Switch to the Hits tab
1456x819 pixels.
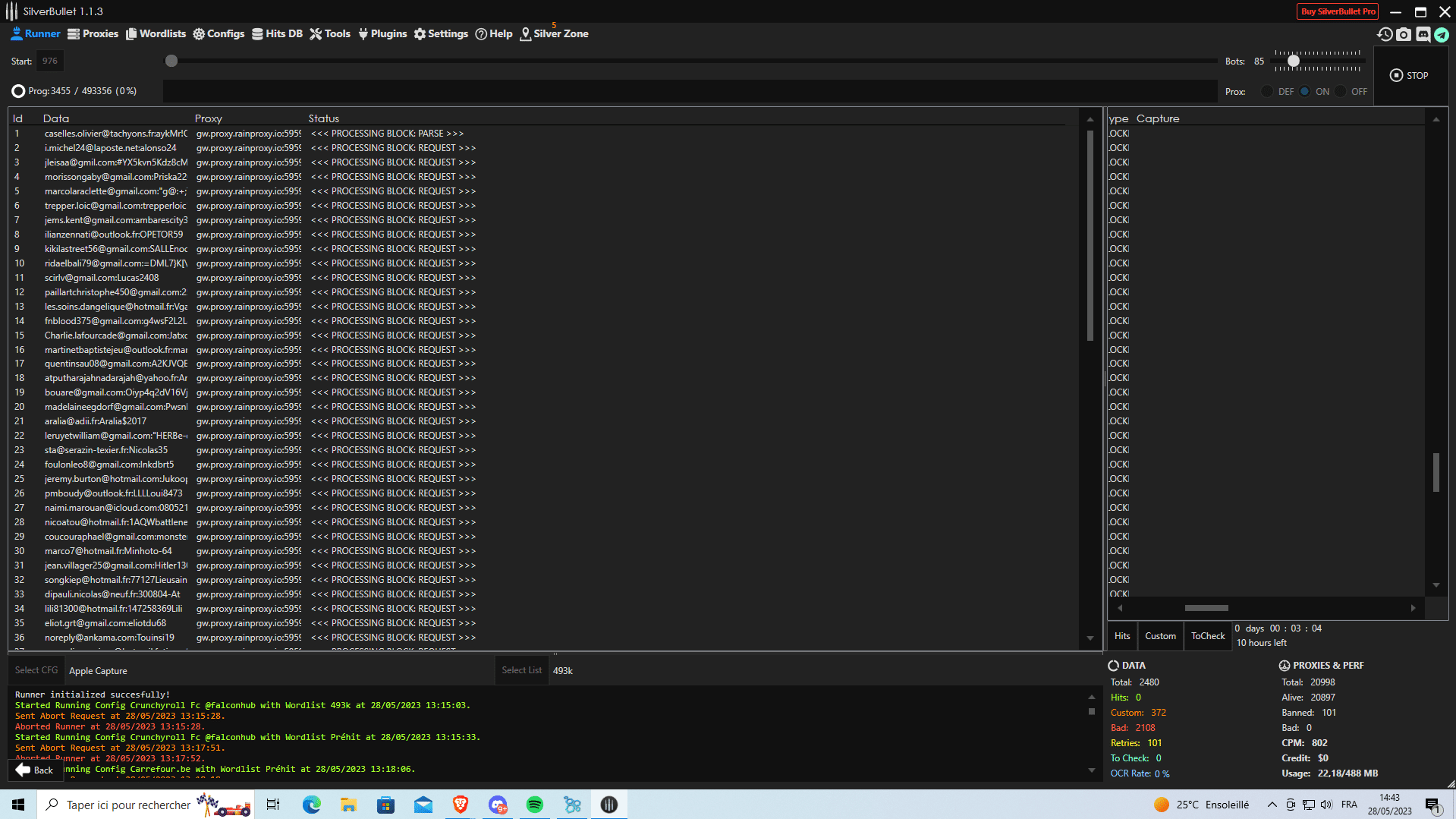[x=1122, y=636]
